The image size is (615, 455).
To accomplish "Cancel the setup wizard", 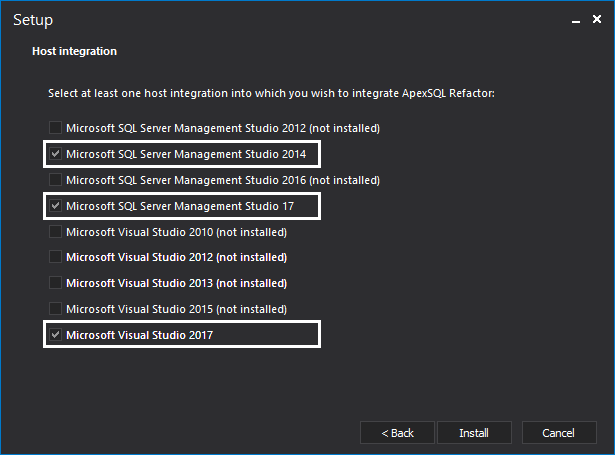I will pos(559,433).
